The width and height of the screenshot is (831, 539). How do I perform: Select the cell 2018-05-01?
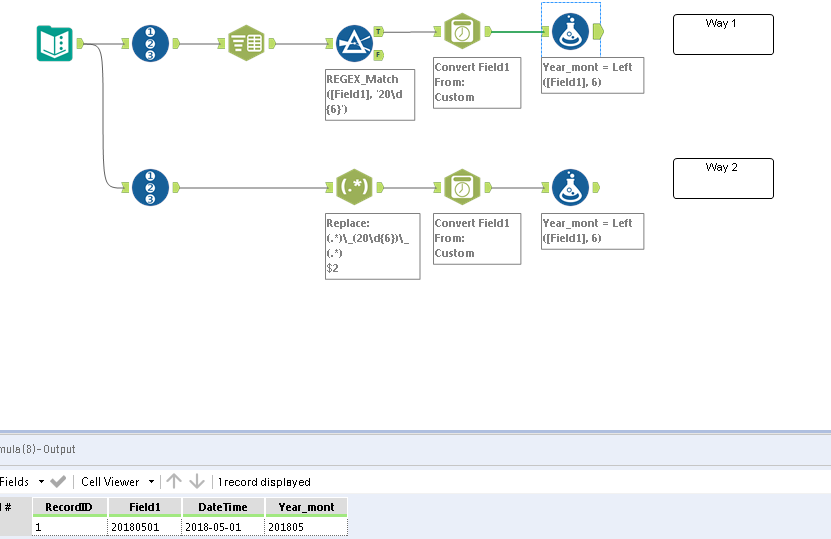click(223, 527)
